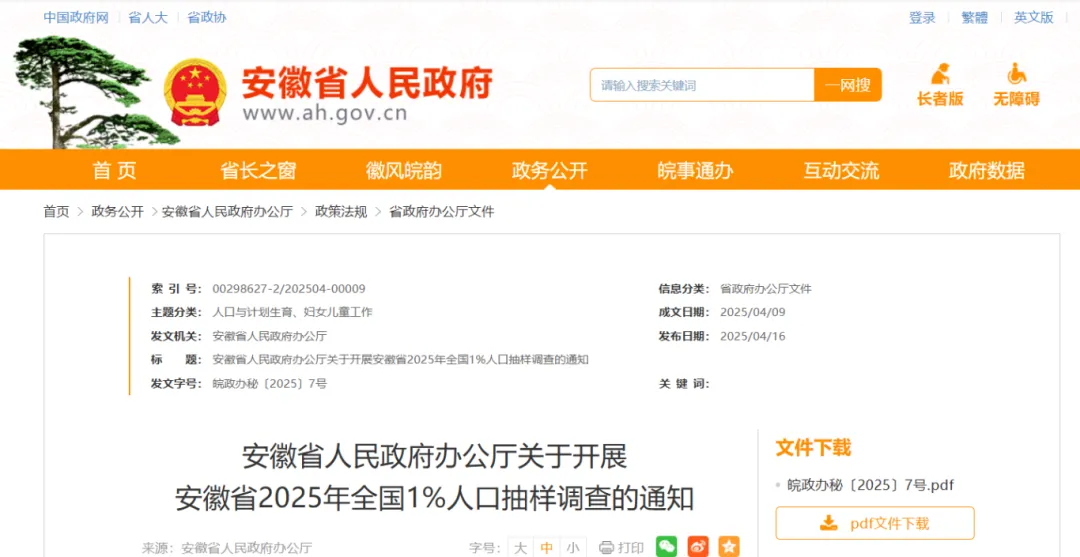Image resolution: width=1080 pixels, height=557 pixels.
Task: Share article via Weibo icon
Action: pos(698,547)
